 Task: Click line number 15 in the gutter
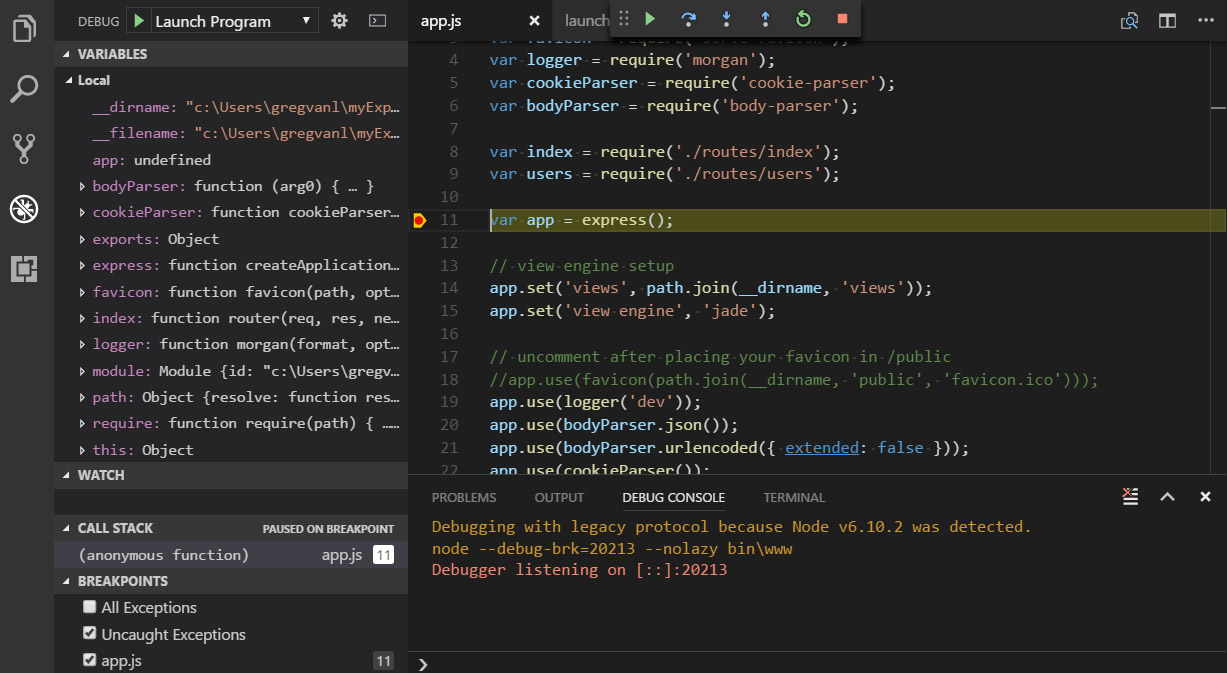[448, 311]
